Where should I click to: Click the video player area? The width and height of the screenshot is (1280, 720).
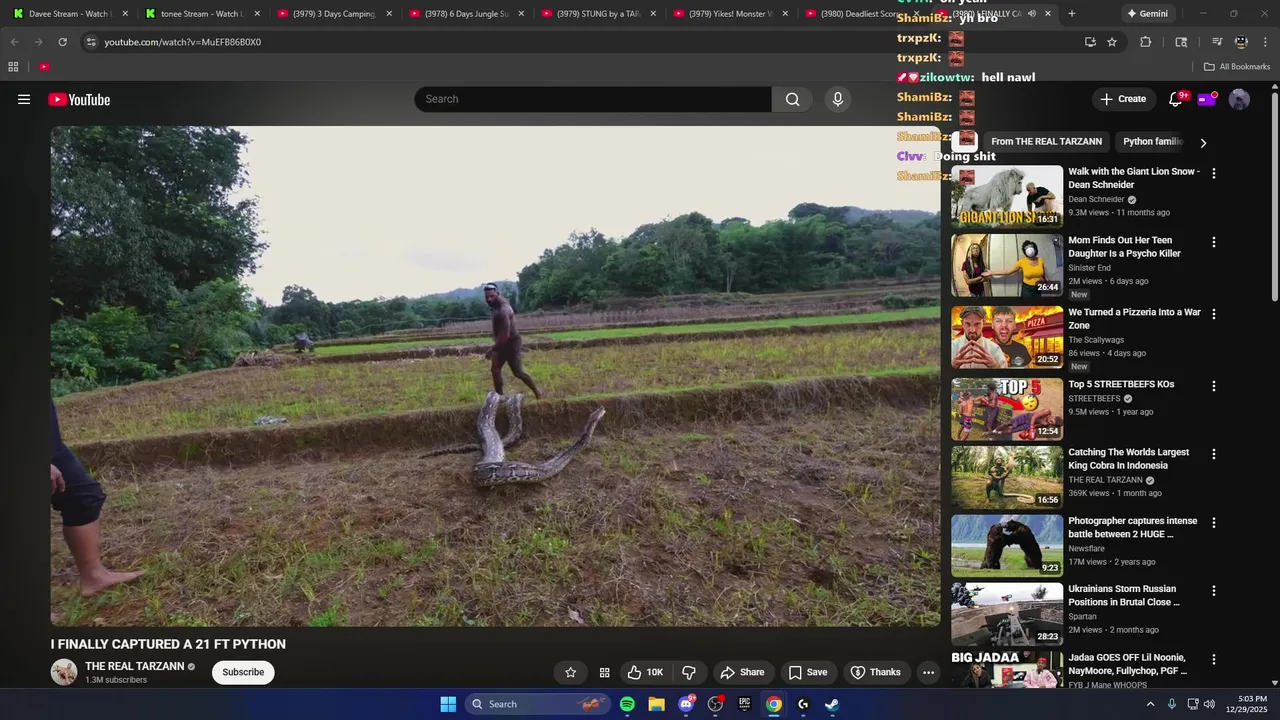pyautogui.click(x=495, y=376)
